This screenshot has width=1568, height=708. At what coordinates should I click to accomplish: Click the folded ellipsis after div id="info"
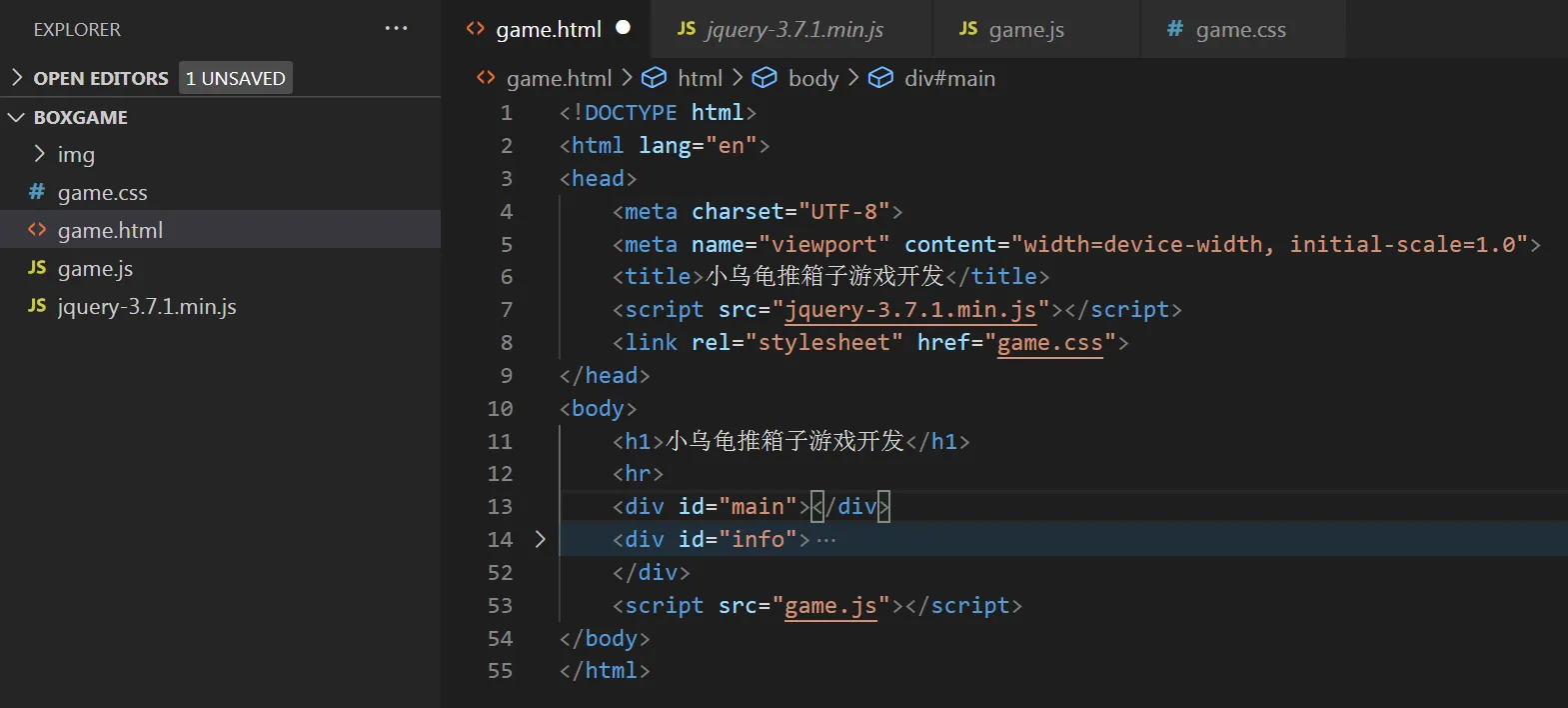coord(826,540)
